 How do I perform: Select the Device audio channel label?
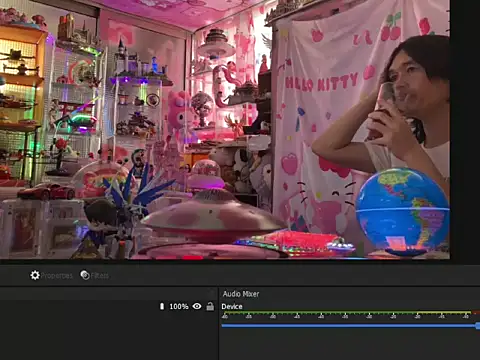click(x=232, y=306)
